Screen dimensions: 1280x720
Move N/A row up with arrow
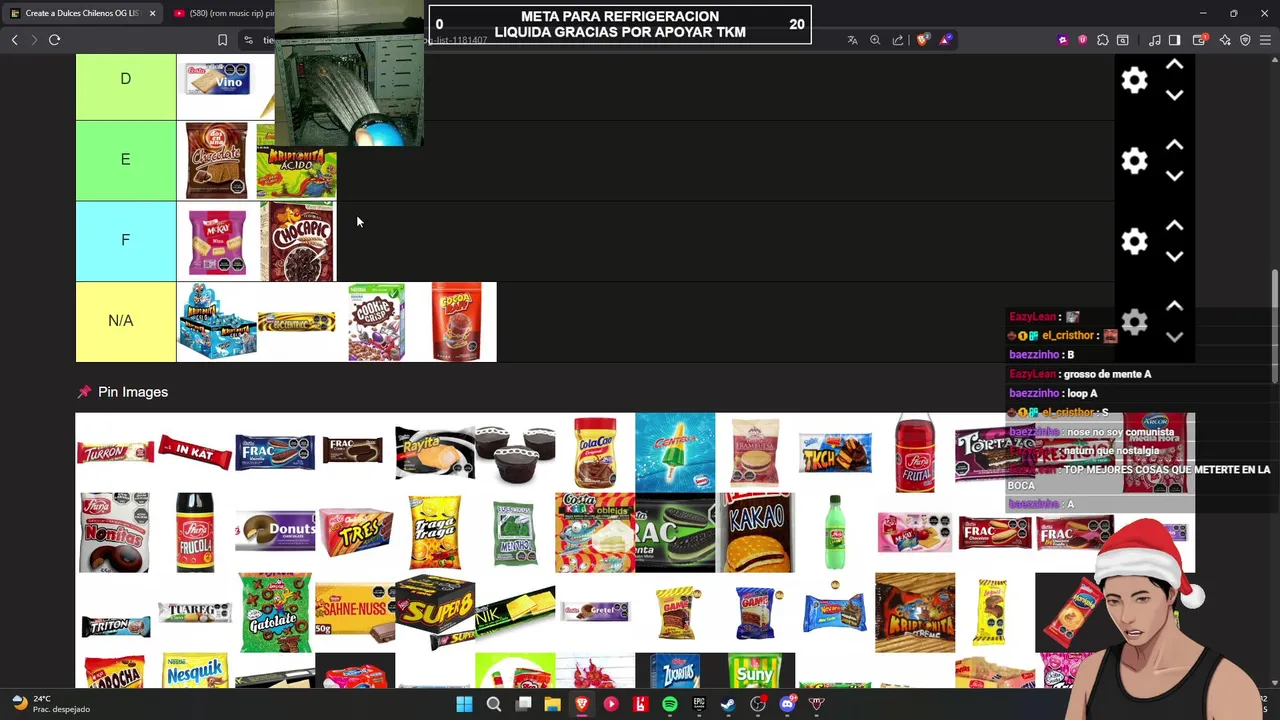click(x=1175, y=306)
